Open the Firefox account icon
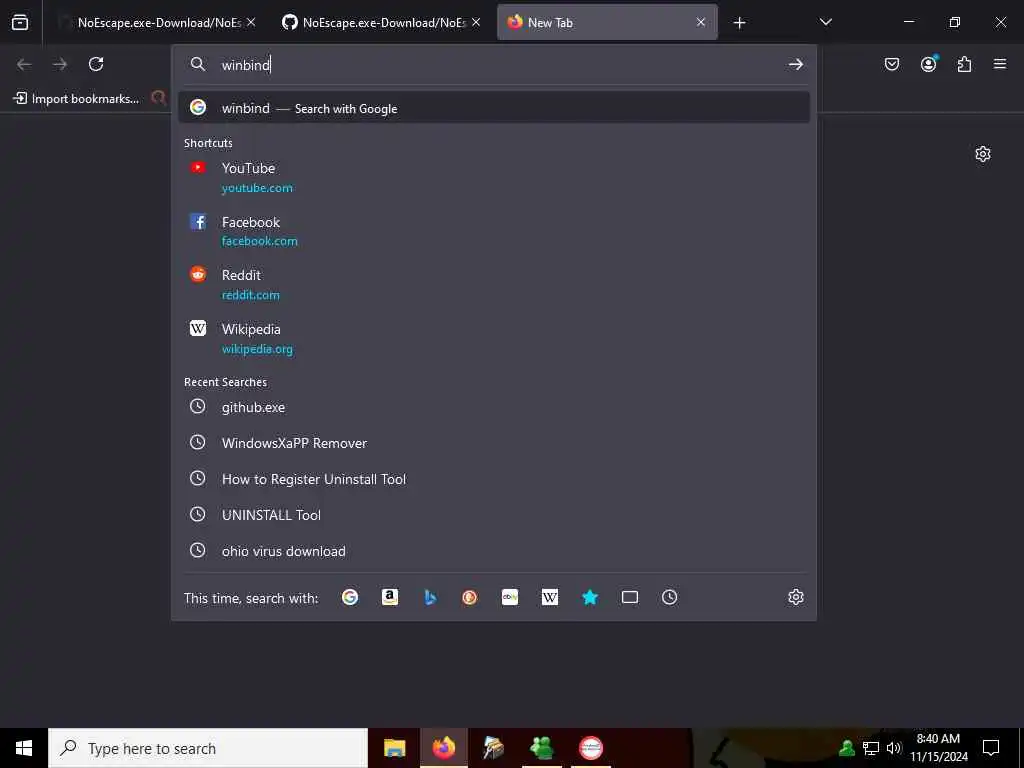This screenshot has height=768, width=1024. [928, 64]
